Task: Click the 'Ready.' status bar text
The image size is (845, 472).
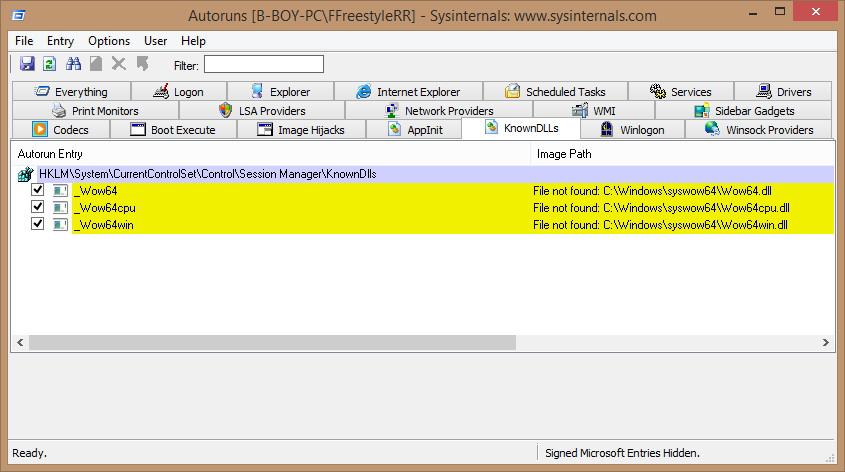Action: click(30, 453)
